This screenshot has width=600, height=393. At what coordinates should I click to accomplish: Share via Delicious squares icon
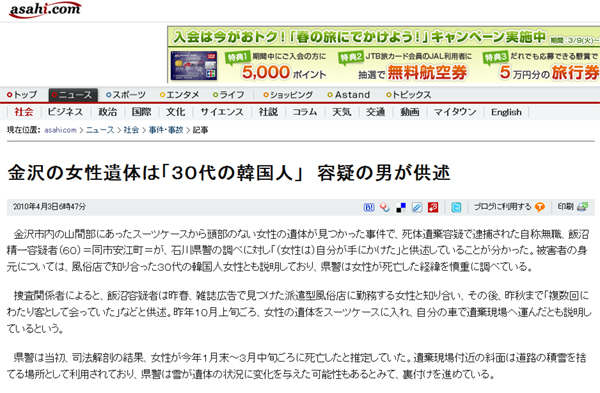pos(401,207)
